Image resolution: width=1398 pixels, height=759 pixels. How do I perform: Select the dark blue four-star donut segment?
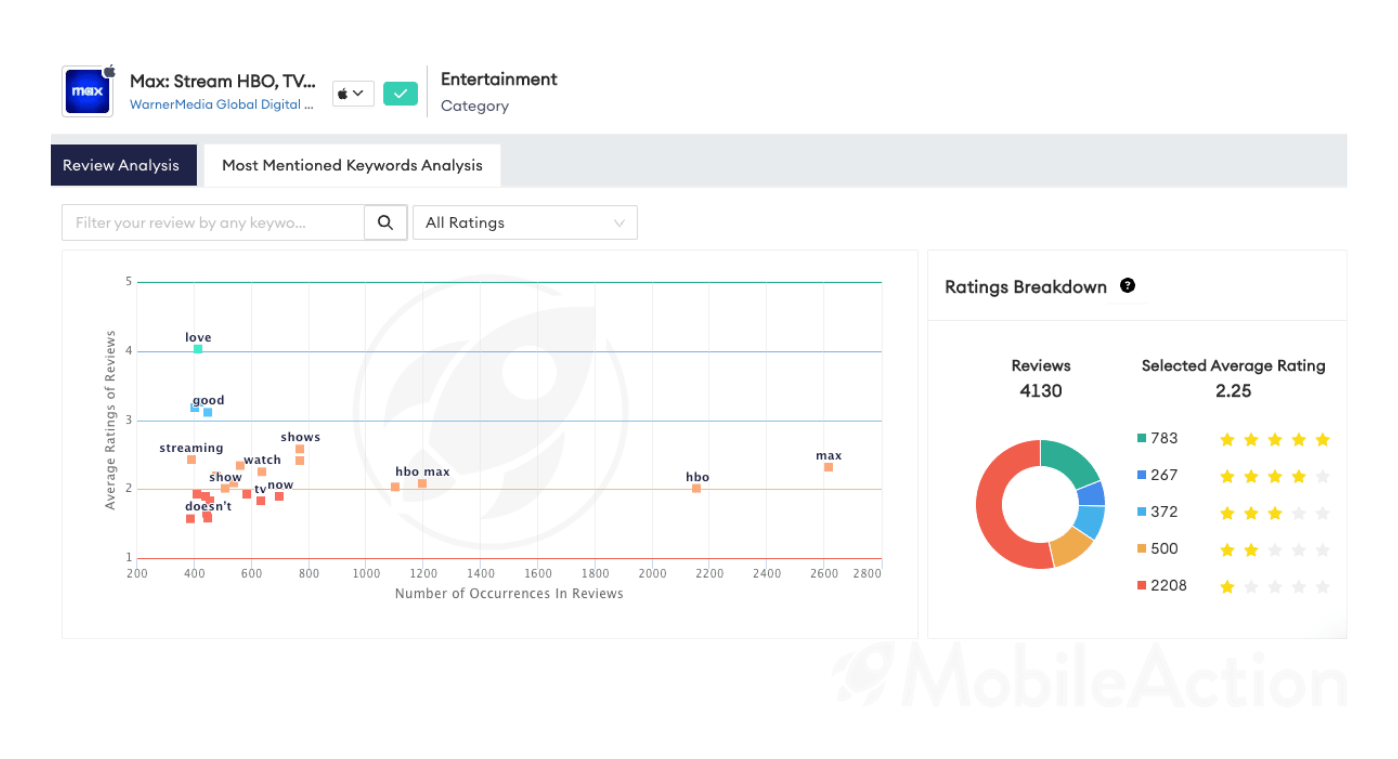click(x=1091, y=493)
